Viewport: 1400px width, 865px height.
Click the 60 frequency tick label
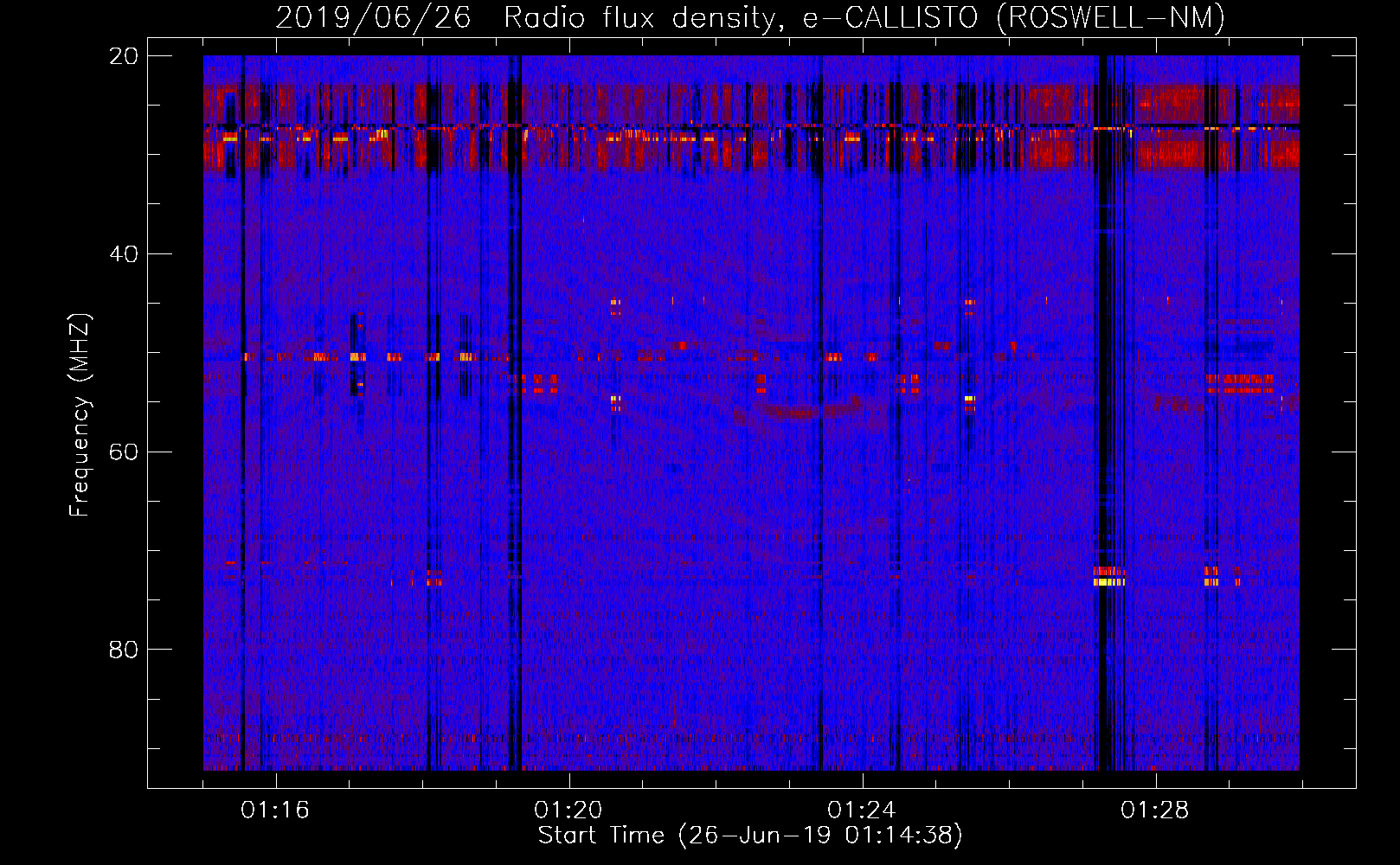[x=123, y=452]
